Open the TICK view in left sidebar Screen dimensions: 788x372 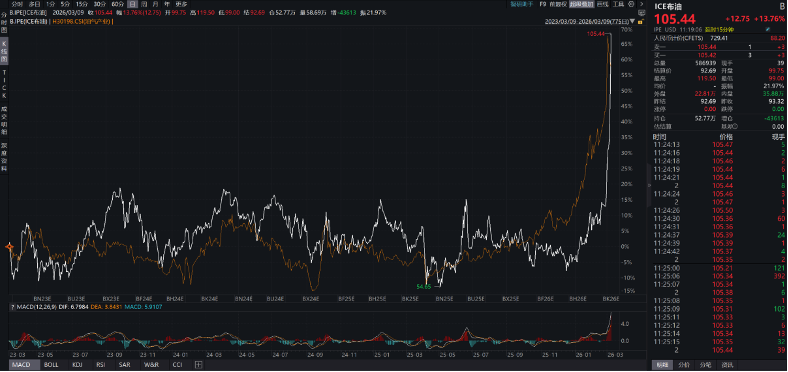pos(4,85)
